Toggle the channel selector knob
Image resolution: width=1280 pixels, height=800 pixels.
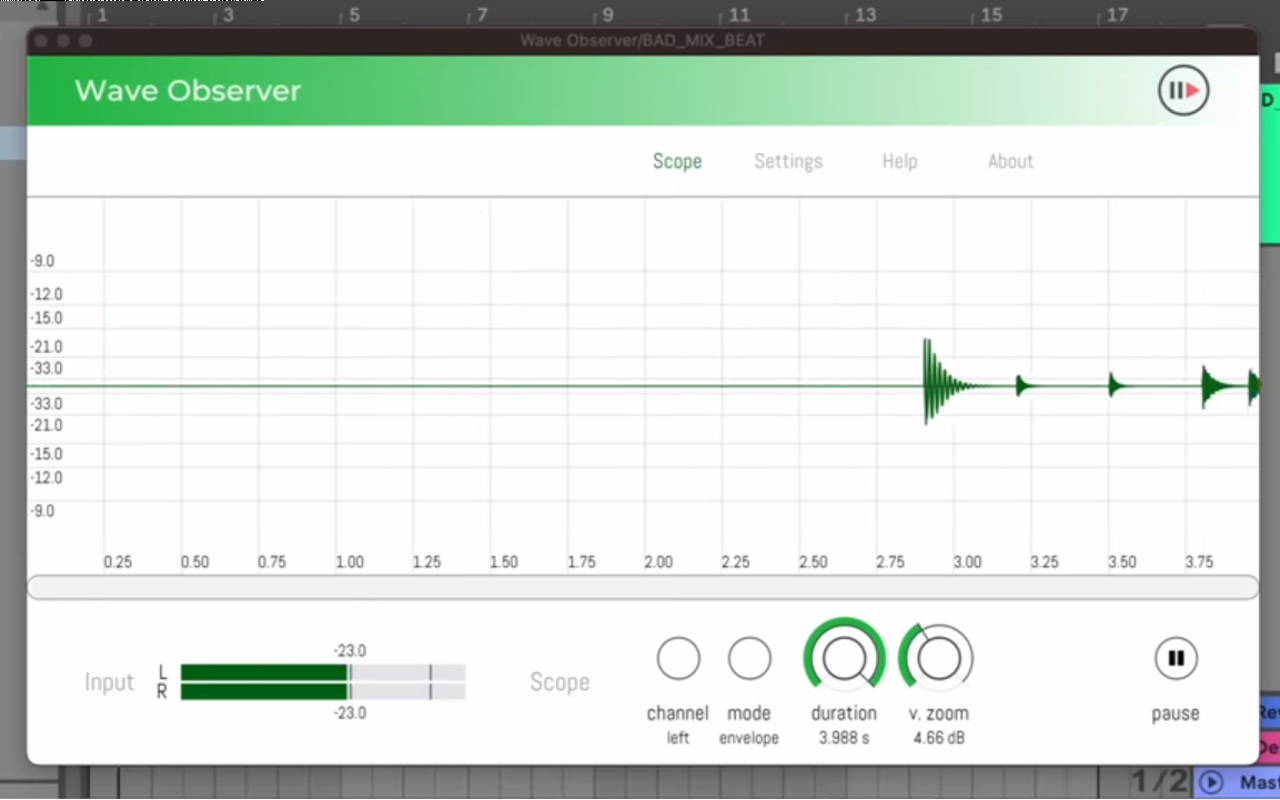678,658
